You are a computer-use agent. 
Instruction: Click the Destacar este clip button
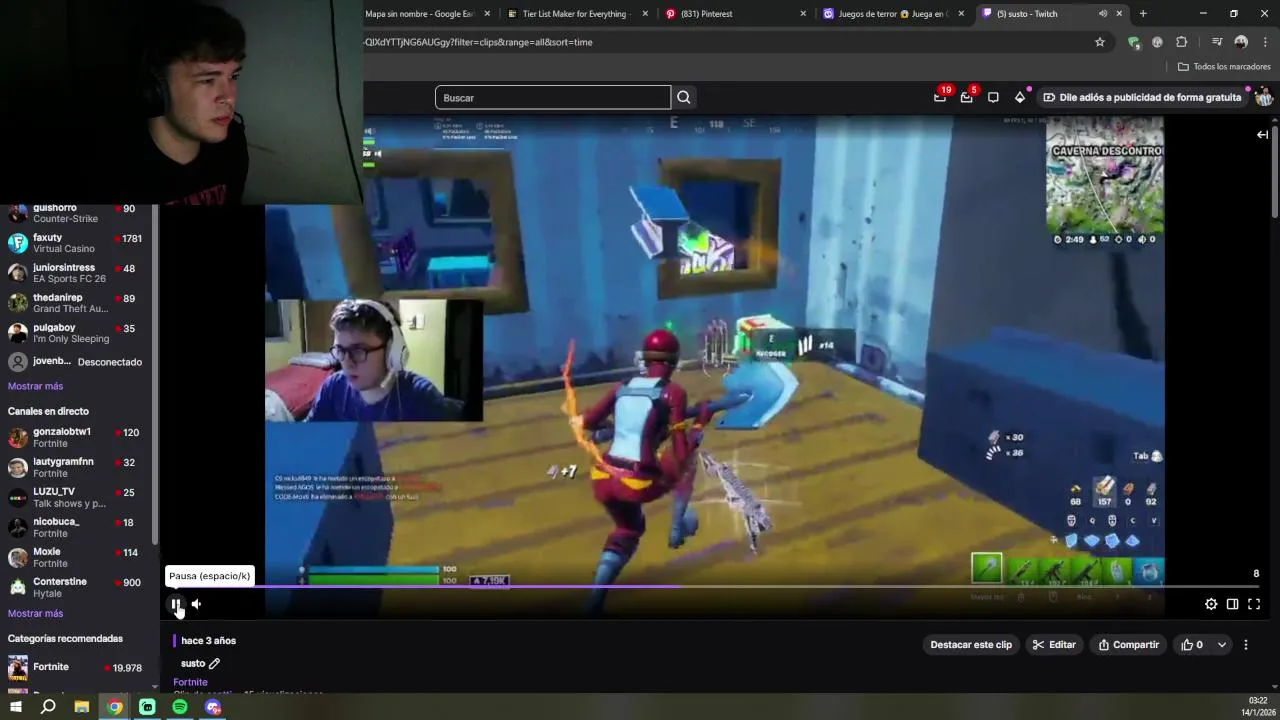pos(971,645)
